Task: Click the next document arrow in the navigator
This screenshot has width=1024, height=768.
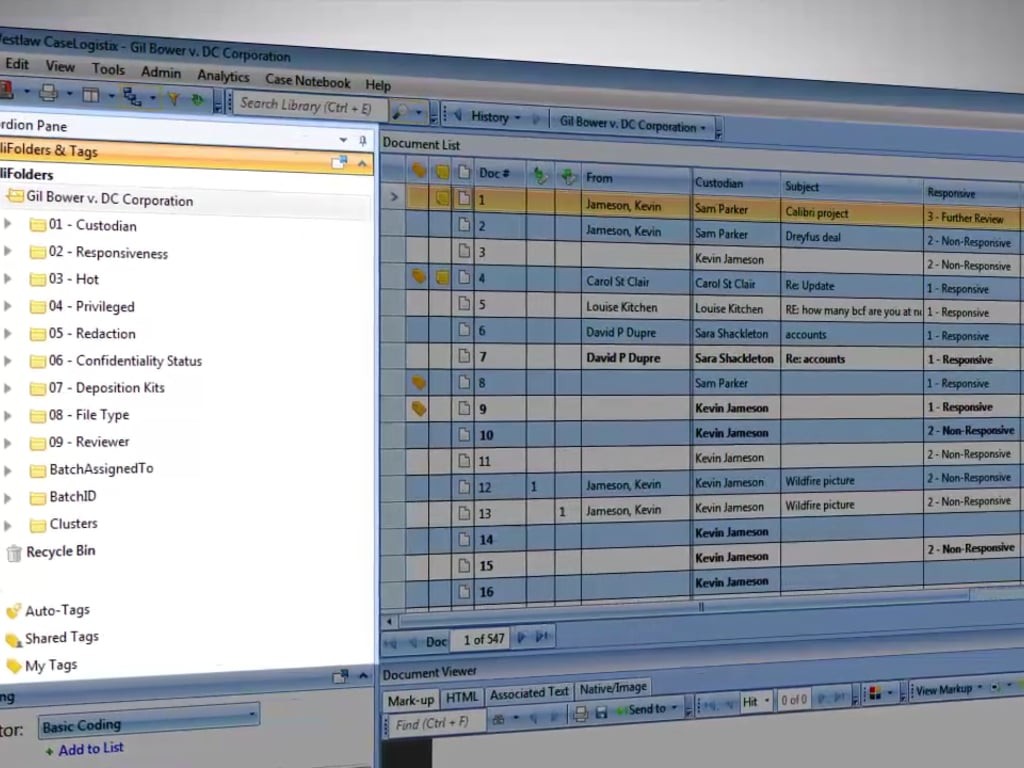Action: point(521,637)
